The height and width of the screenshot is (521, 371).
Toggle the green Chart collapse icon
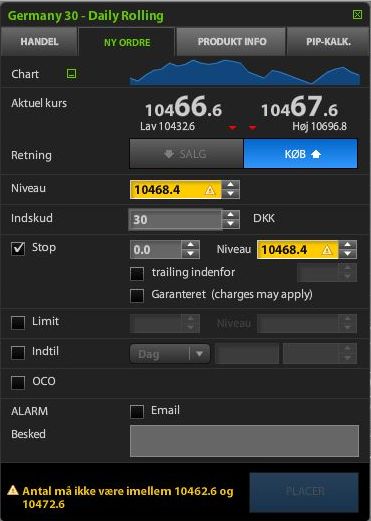71,73
